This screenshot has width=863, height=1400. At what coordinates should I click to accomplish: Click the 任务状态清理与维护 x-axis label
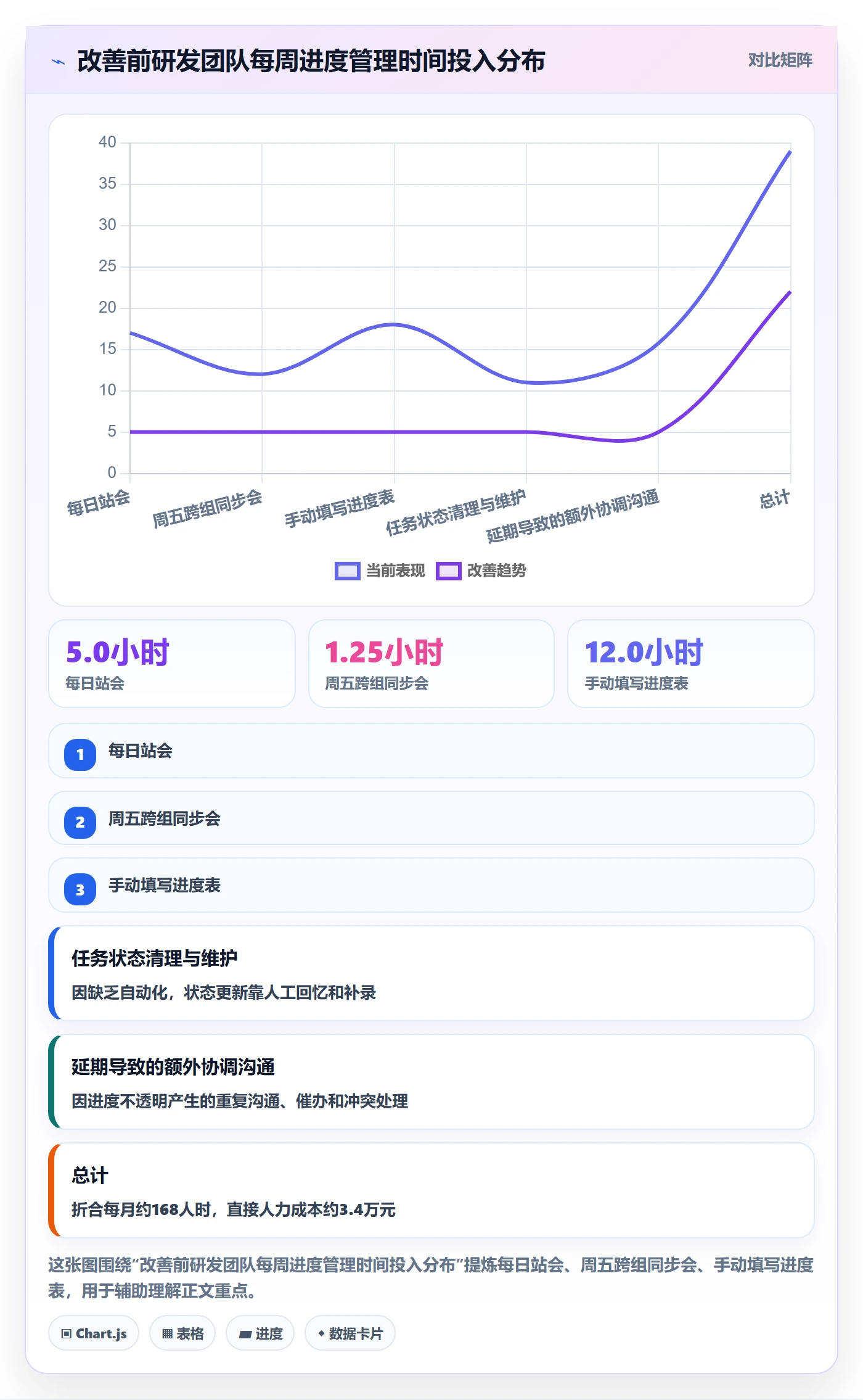tap(456, 513)
